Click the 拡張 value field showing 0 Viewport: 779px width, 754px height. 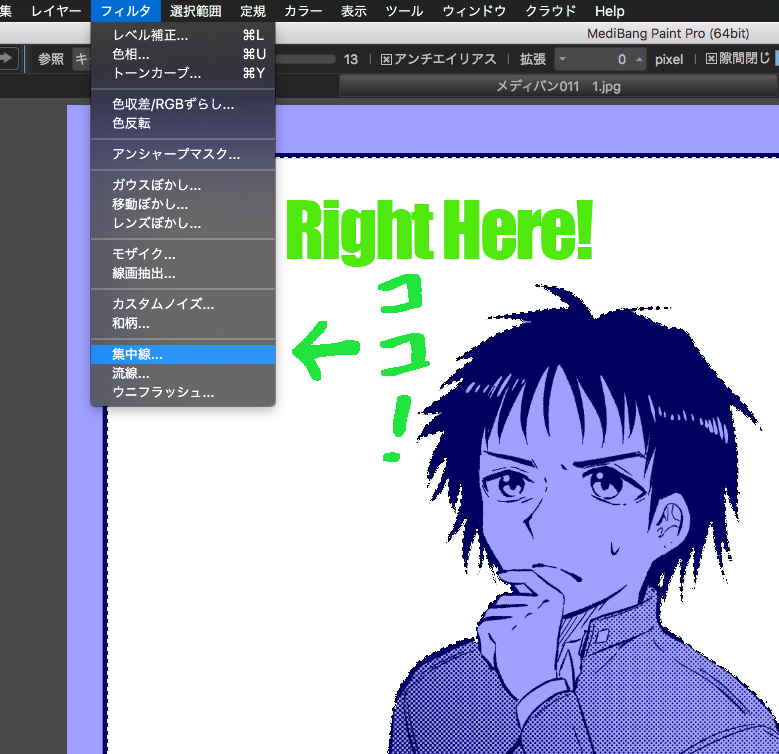pyautogui.click(x=600, y=60)
